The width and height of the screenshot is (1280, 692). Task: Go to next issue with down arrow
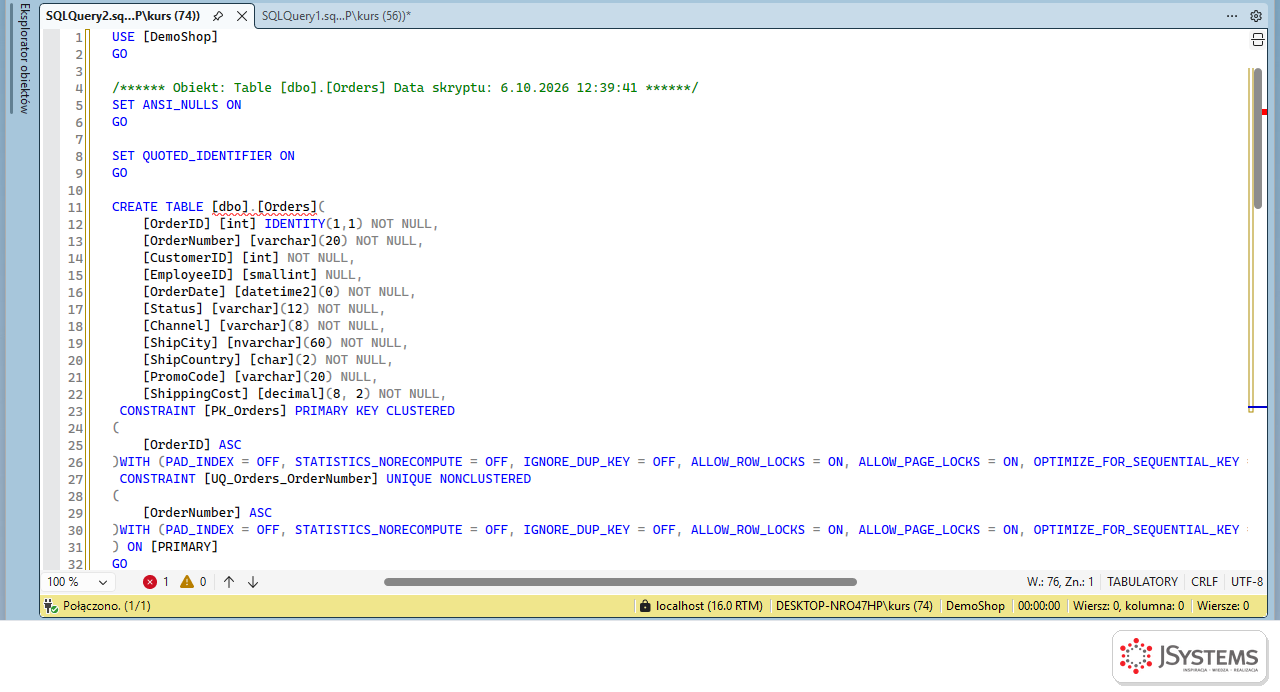pos(253,581)
